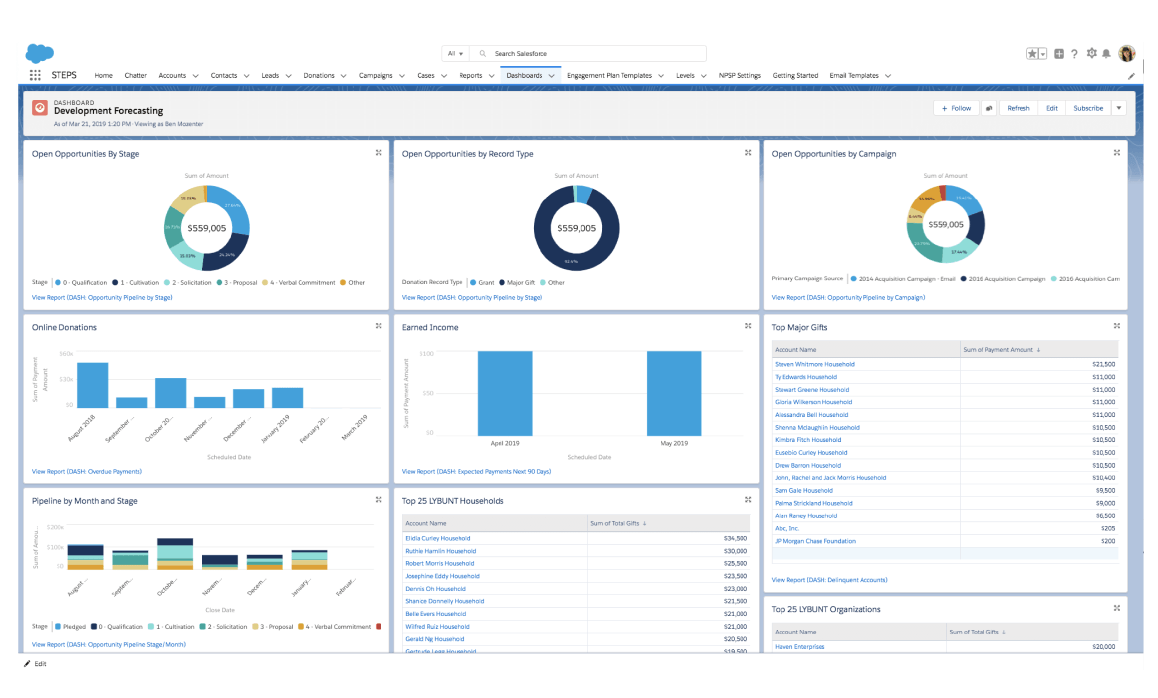Check notifications with the bell icon
Screen dimensions: 1158x698
(x=1106, y=53)
